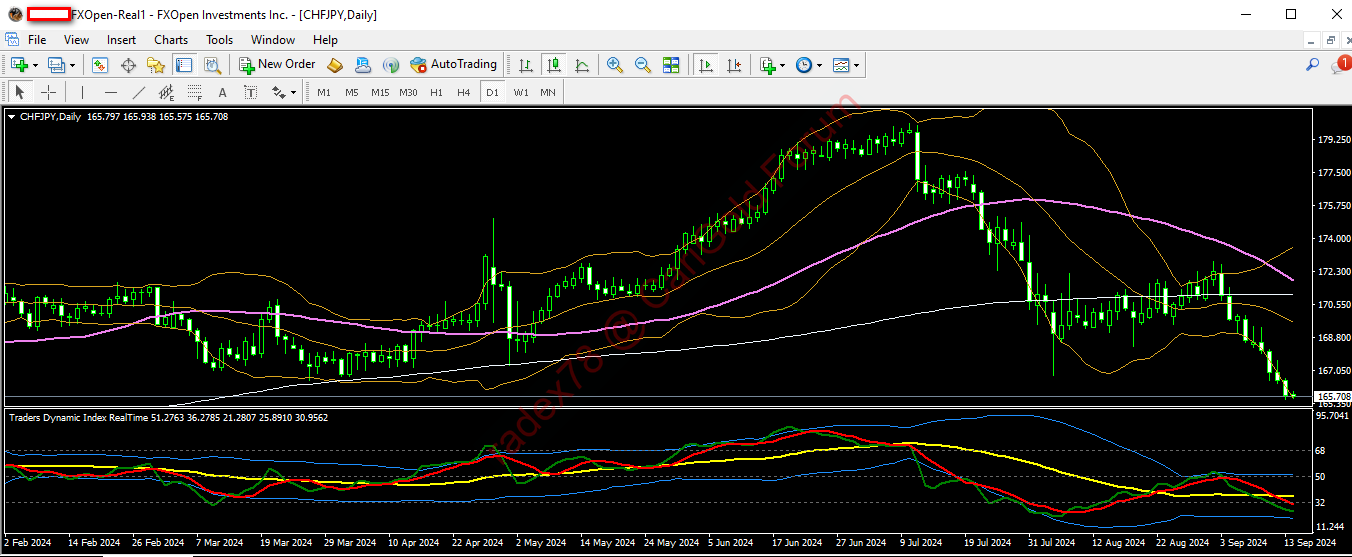The image size is (1352, 557).
Task: Switch to candlestick chart display
Action: 553,65
